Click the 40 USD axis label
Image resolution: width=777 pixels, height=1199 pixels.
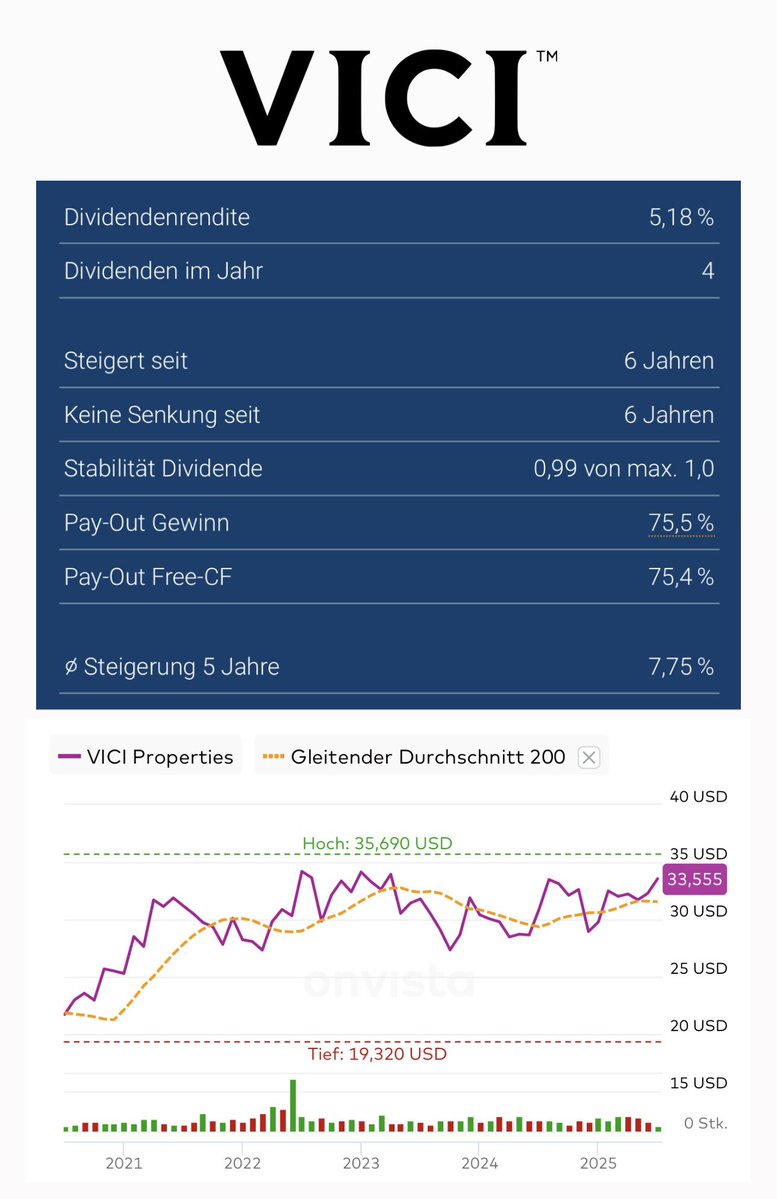[698, 796]
